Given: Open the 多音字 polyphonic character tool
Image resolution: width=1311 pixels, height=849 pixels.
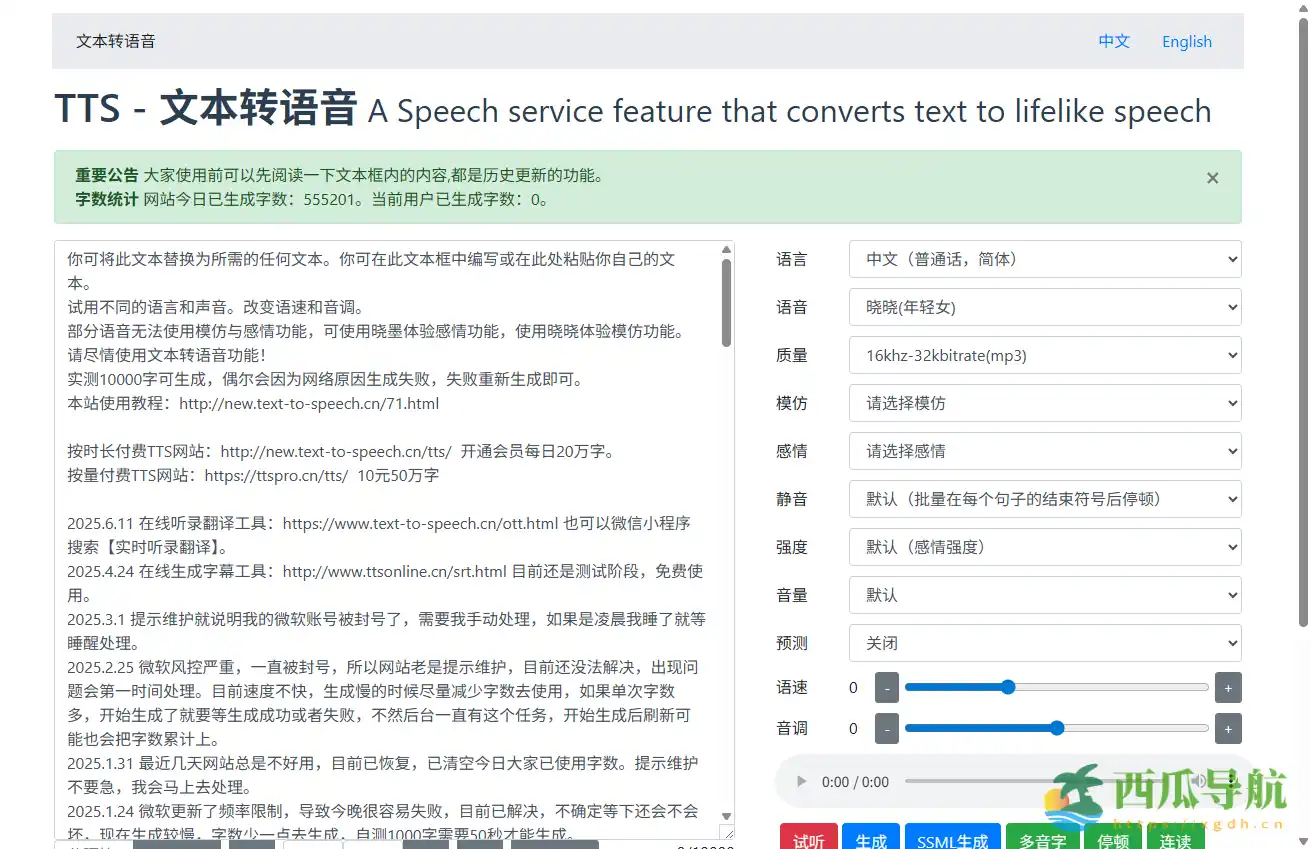Looking at the screenshot, I should coord(1042,841).
